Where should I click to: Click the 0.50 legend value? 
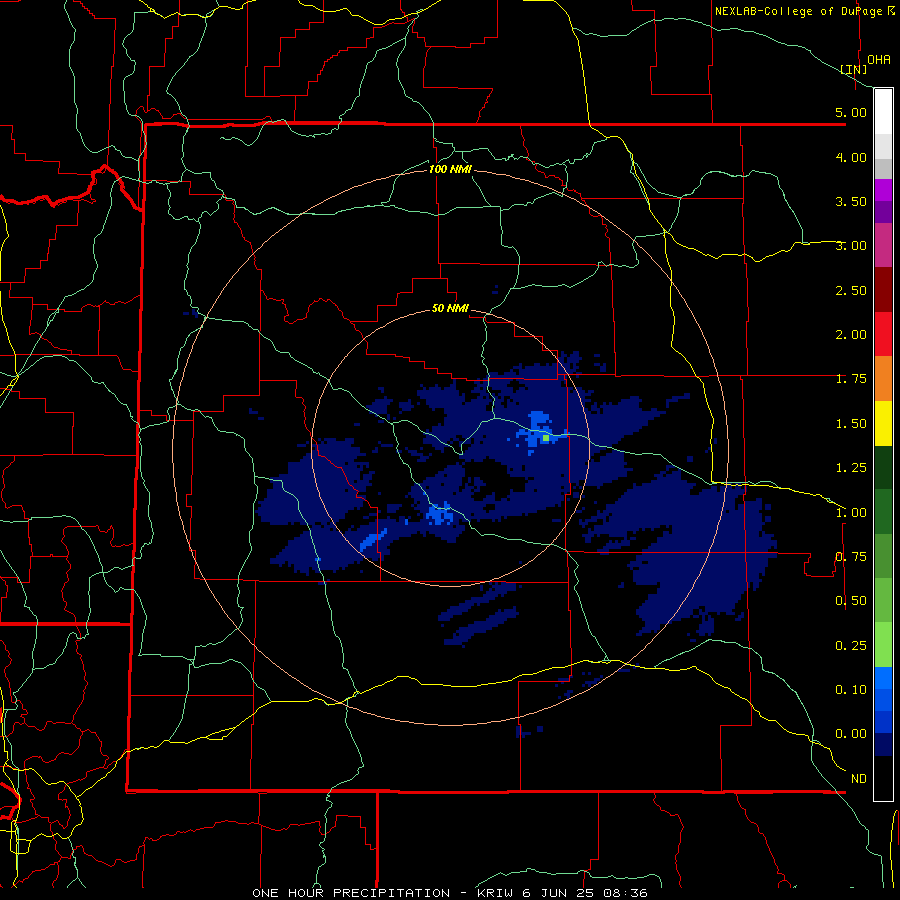point(851,601)
